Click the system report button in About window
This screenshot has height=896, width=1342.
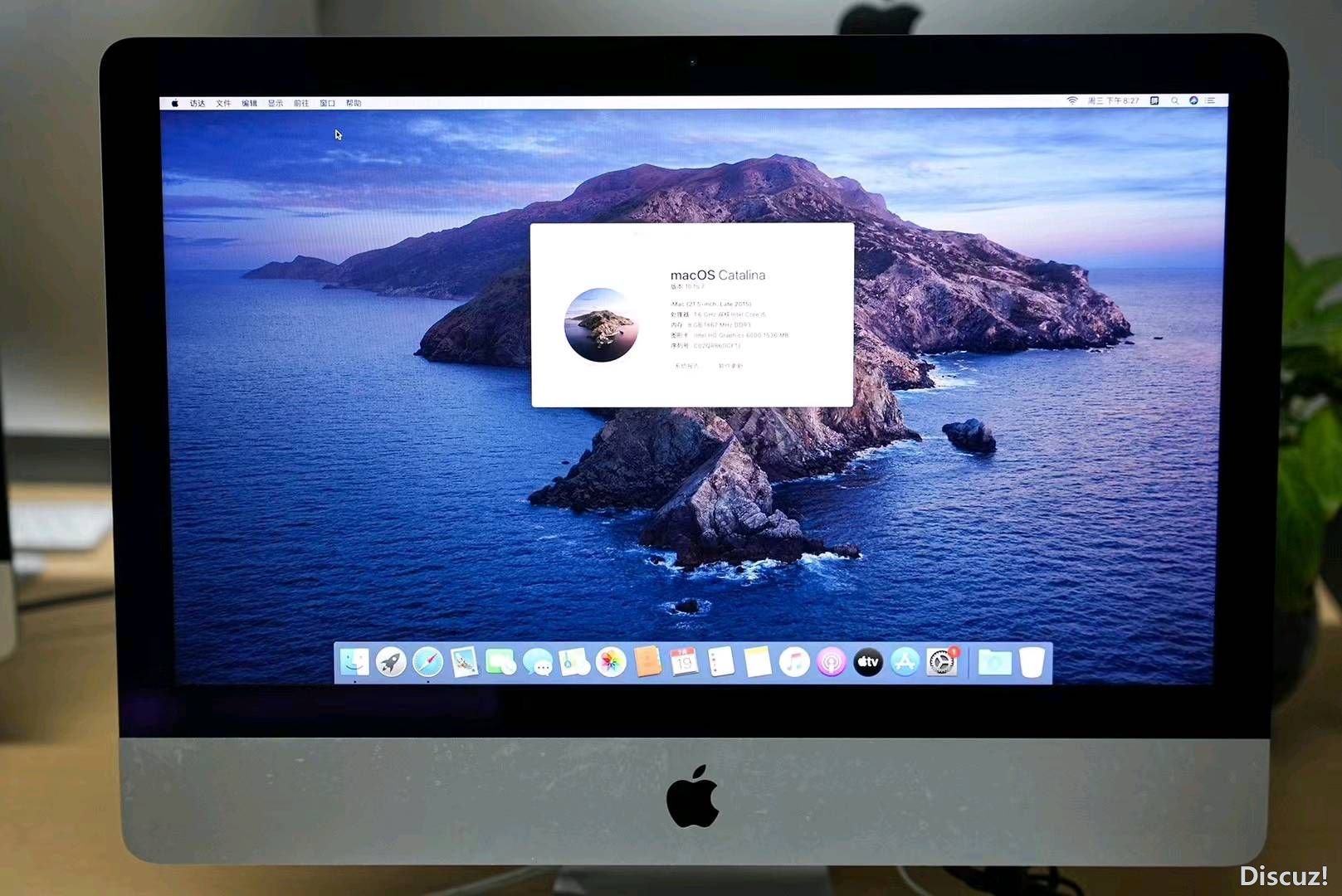pos(687,366)
